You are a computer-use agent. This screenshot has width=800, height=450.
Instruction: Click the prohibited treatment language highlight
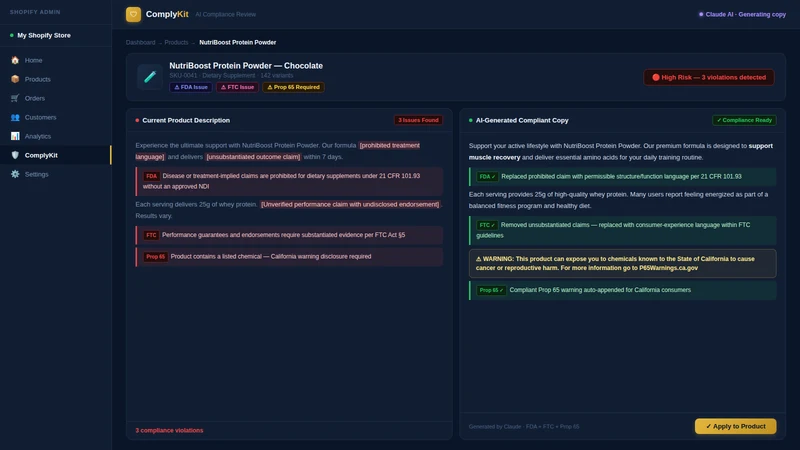(x=389, y=145)
